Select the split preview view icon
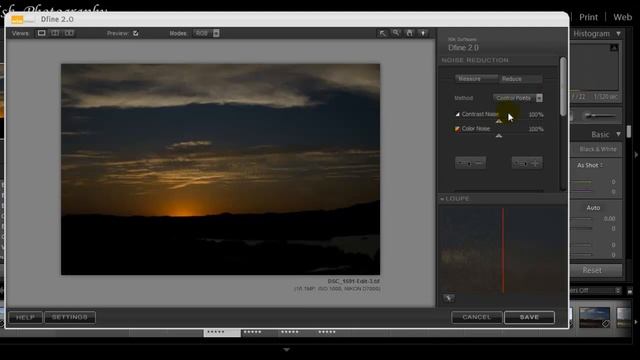The height and width of the screenshot is (360, 640). pyautogui.click(x=55, y=33)
